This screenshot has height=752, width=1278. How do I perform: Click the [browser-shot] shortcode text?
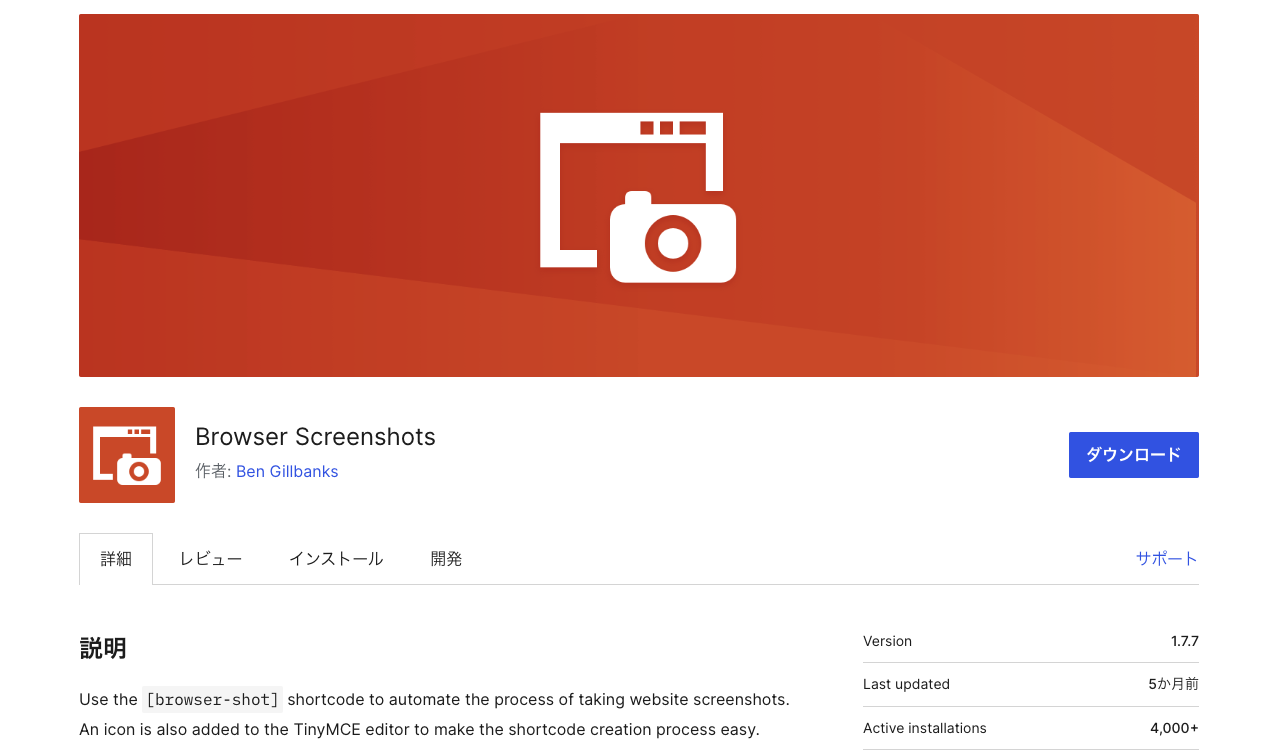213,699
